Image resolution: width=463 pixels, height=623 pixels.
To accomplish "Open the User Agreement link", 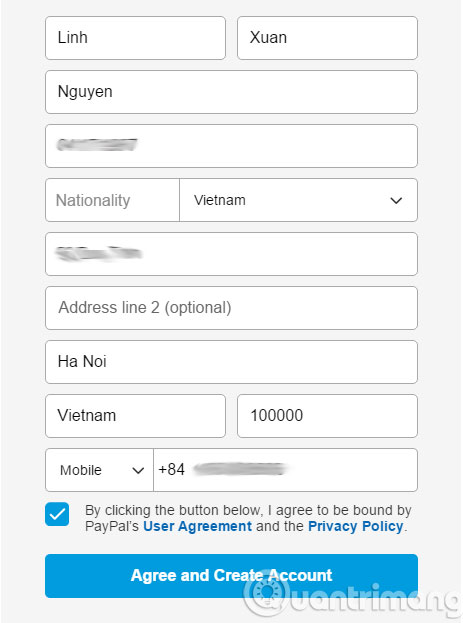I will [198, 526].
